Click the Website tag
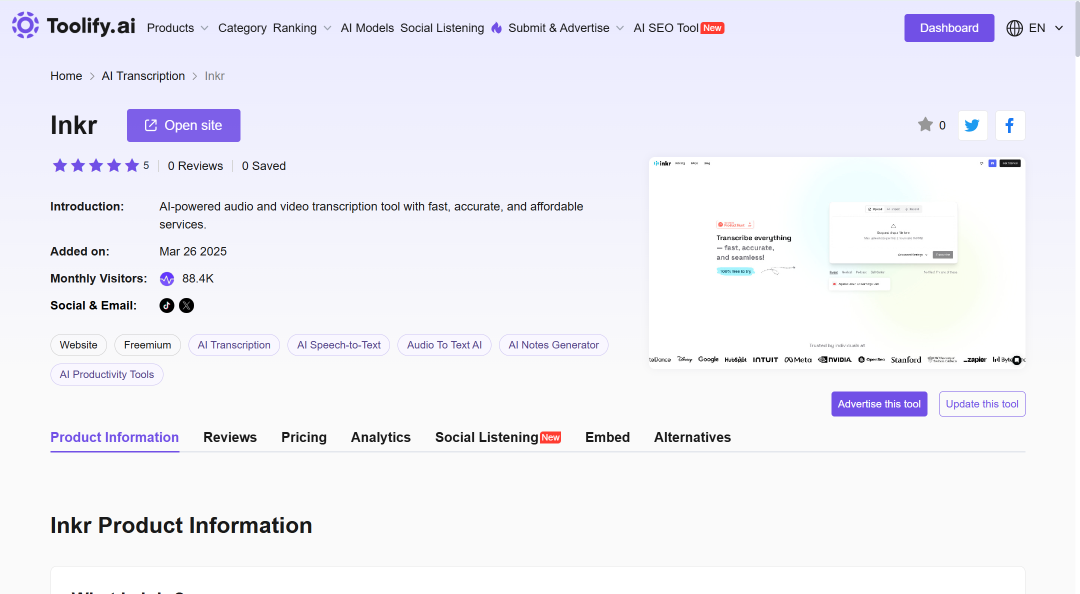This screenshot has width=1080, height=594. point(79,345)
